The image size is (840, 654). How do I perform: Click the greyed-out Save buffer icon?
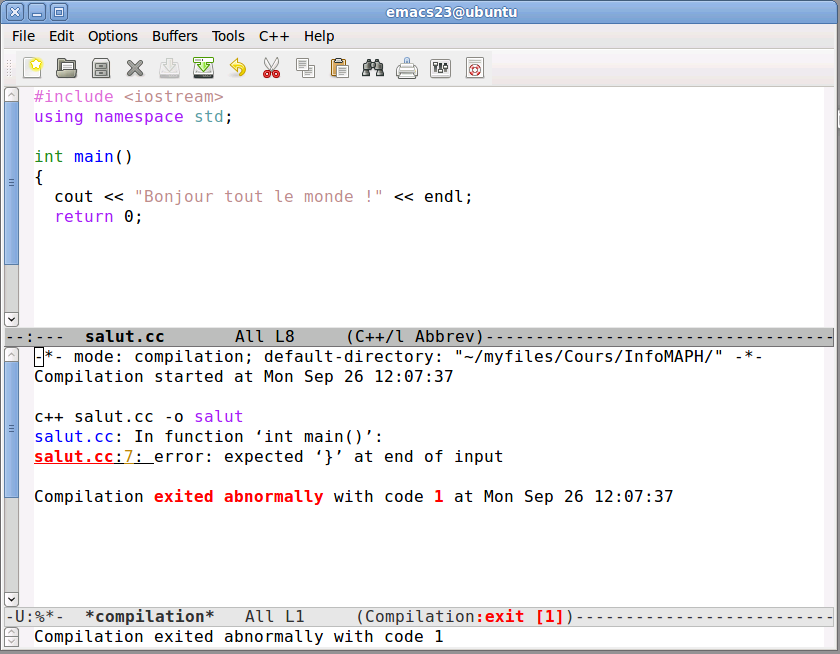[x=169, y=68]
